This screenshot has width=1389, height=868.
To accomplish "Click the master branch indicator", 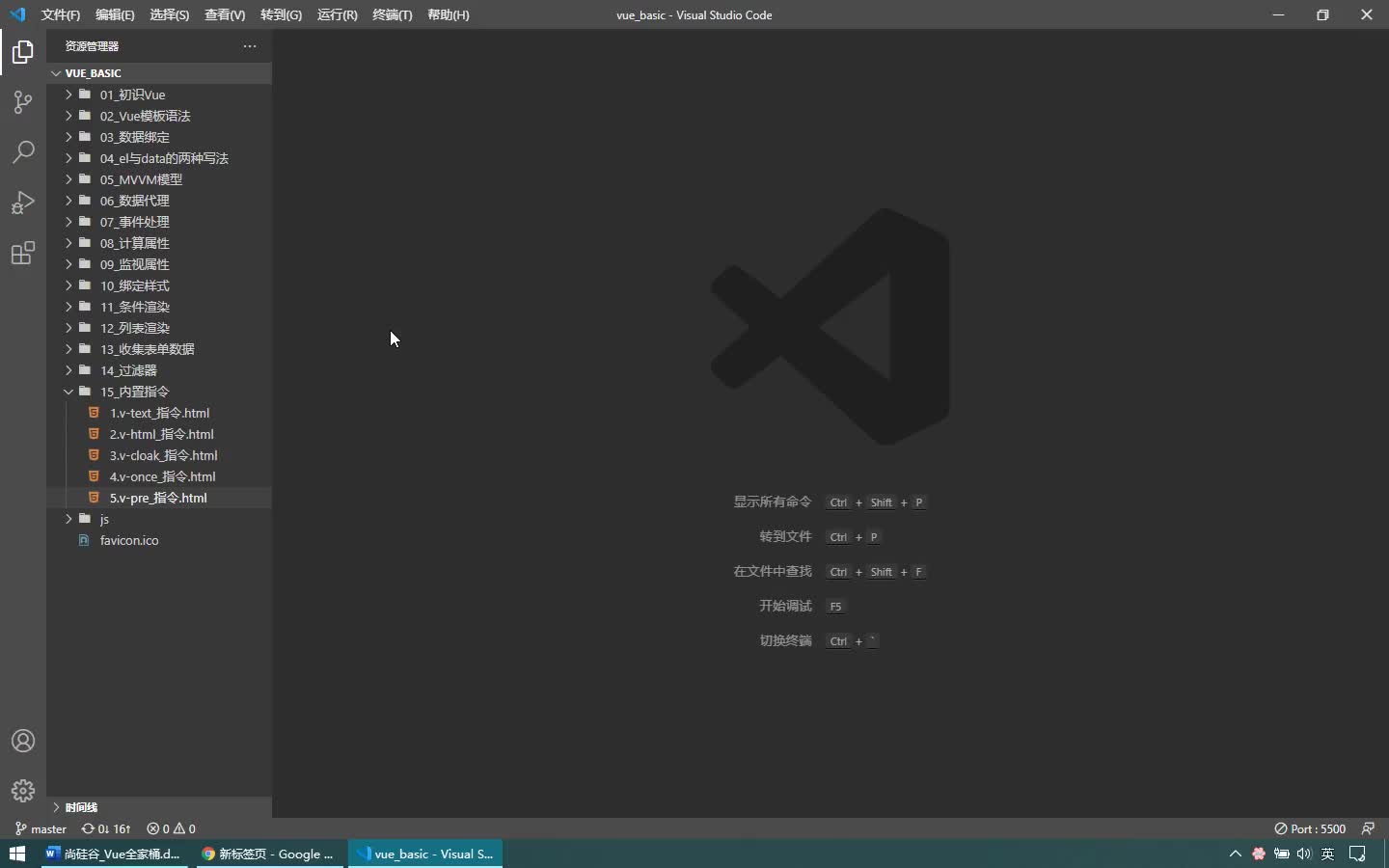I will pyautogui.click(x=41, y=828).
